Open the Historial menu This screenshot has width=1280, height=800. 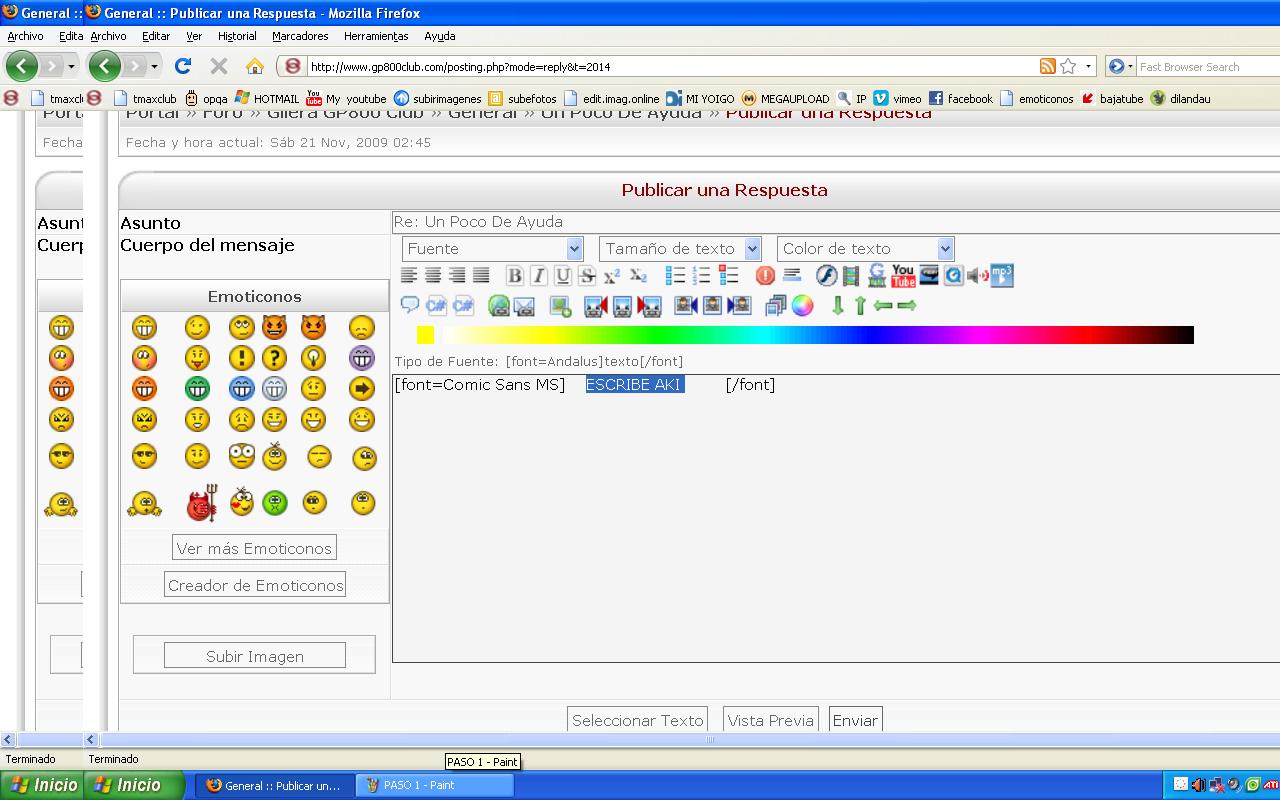[237, 36]
